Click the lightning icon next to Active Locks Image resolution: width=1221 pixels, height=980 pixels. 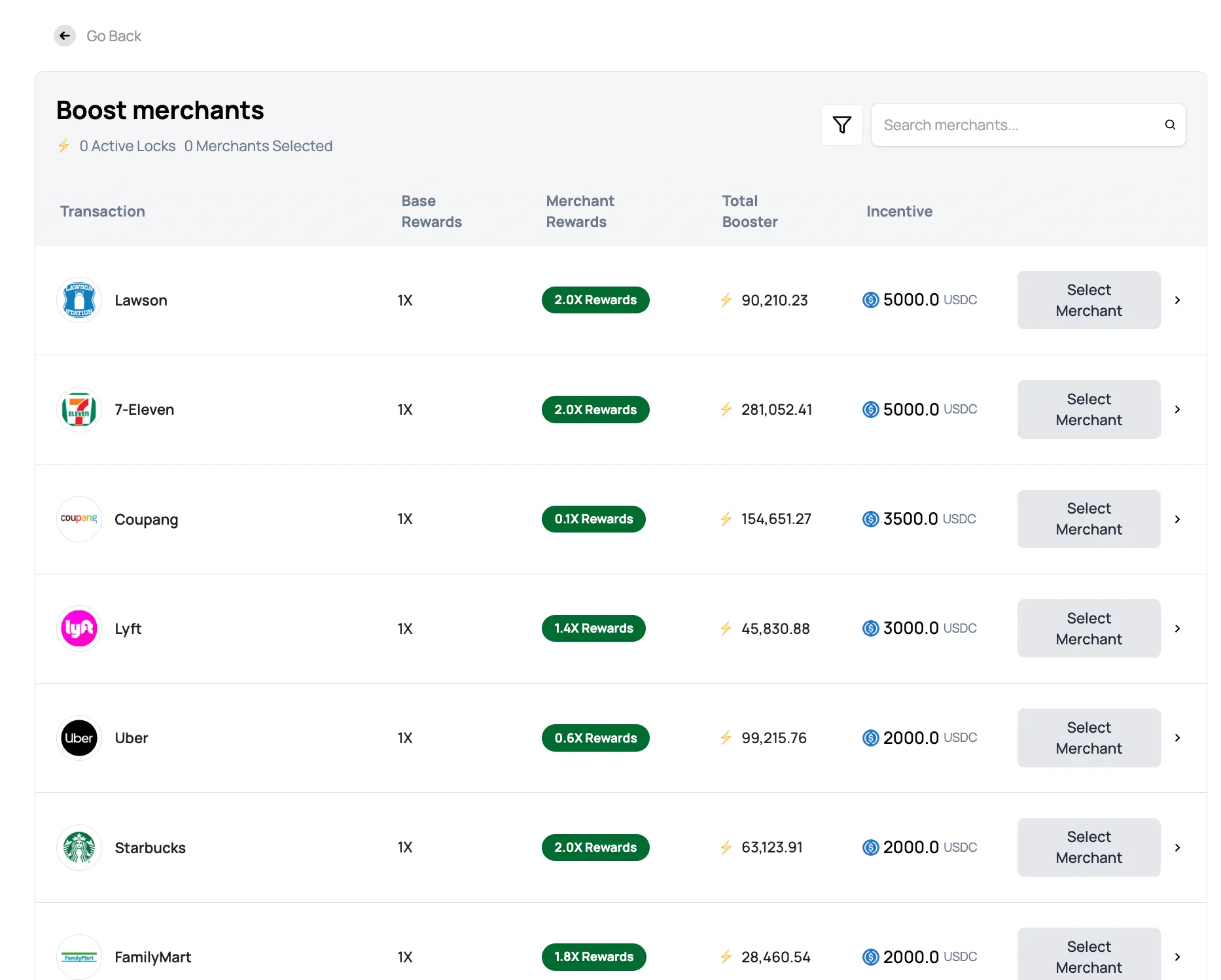64,146
